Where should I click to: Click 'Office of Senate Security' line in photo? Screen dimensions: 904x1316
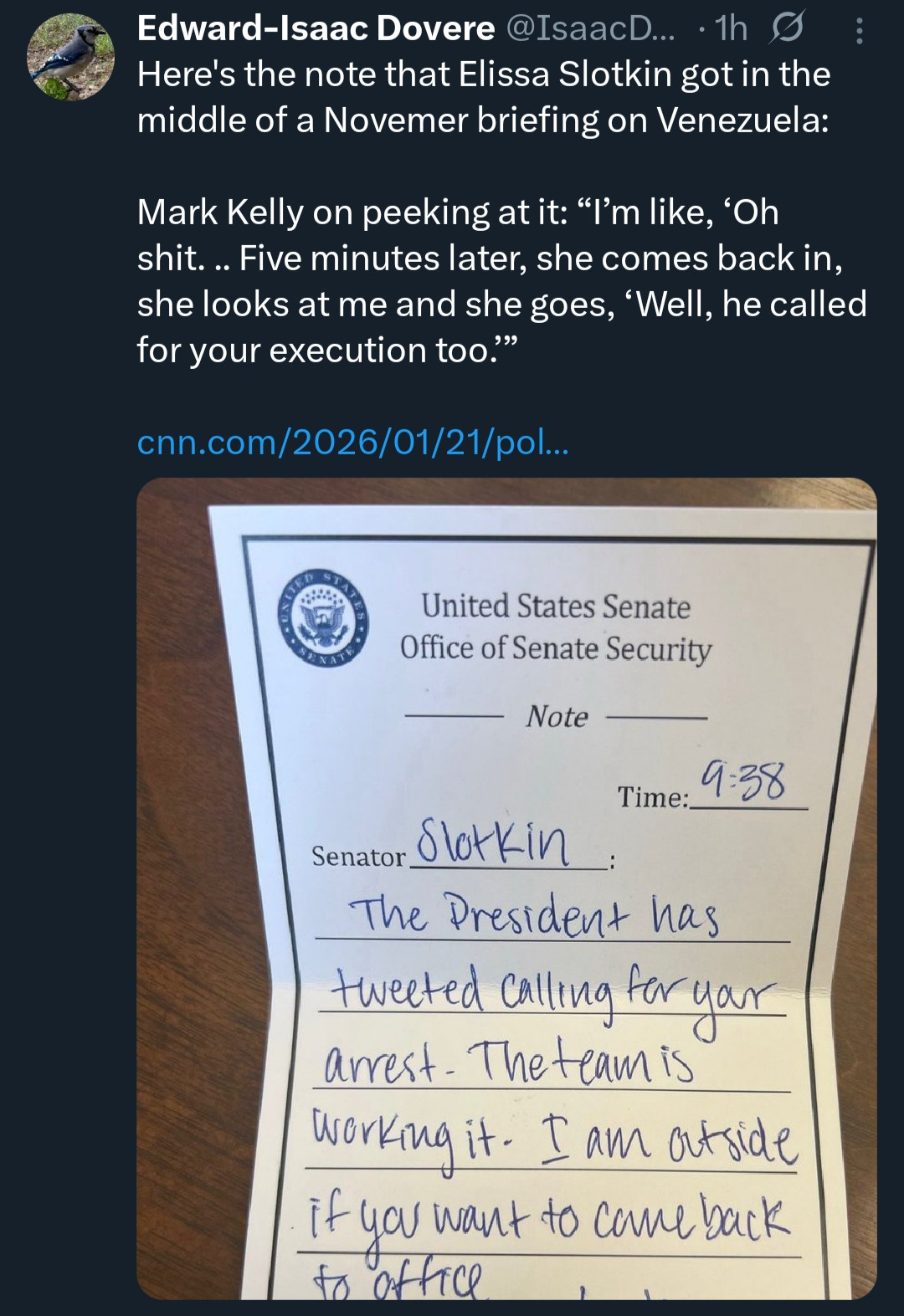[556, 648]
